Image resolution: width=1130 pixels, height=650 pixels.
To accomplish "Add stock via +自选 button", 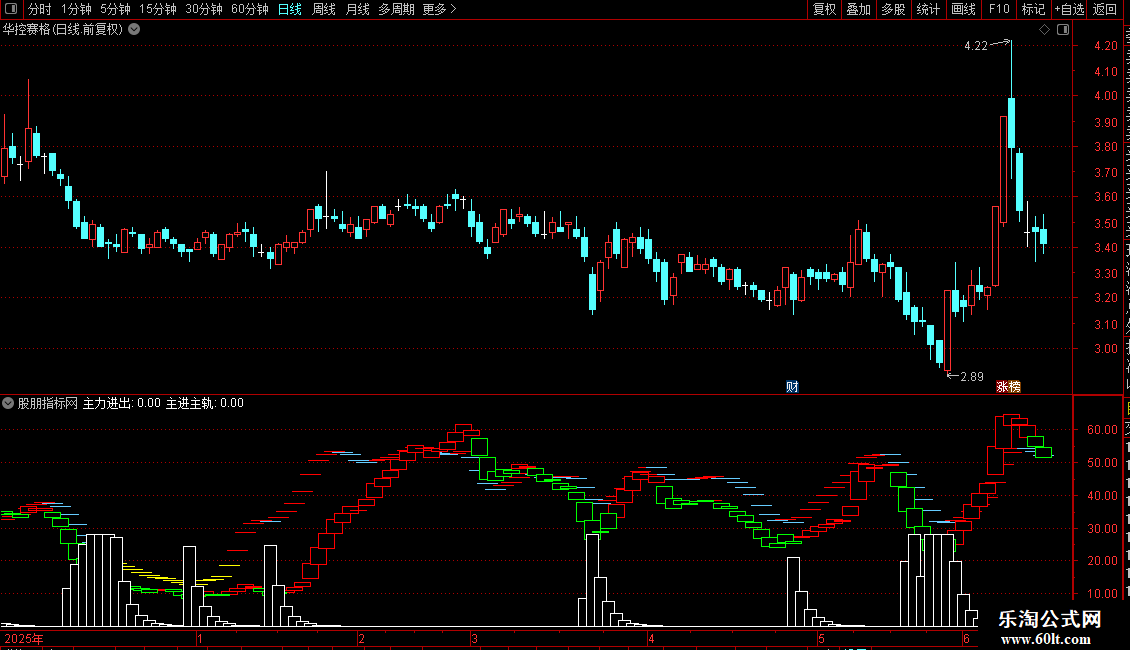I will [x=1069, y=9].
